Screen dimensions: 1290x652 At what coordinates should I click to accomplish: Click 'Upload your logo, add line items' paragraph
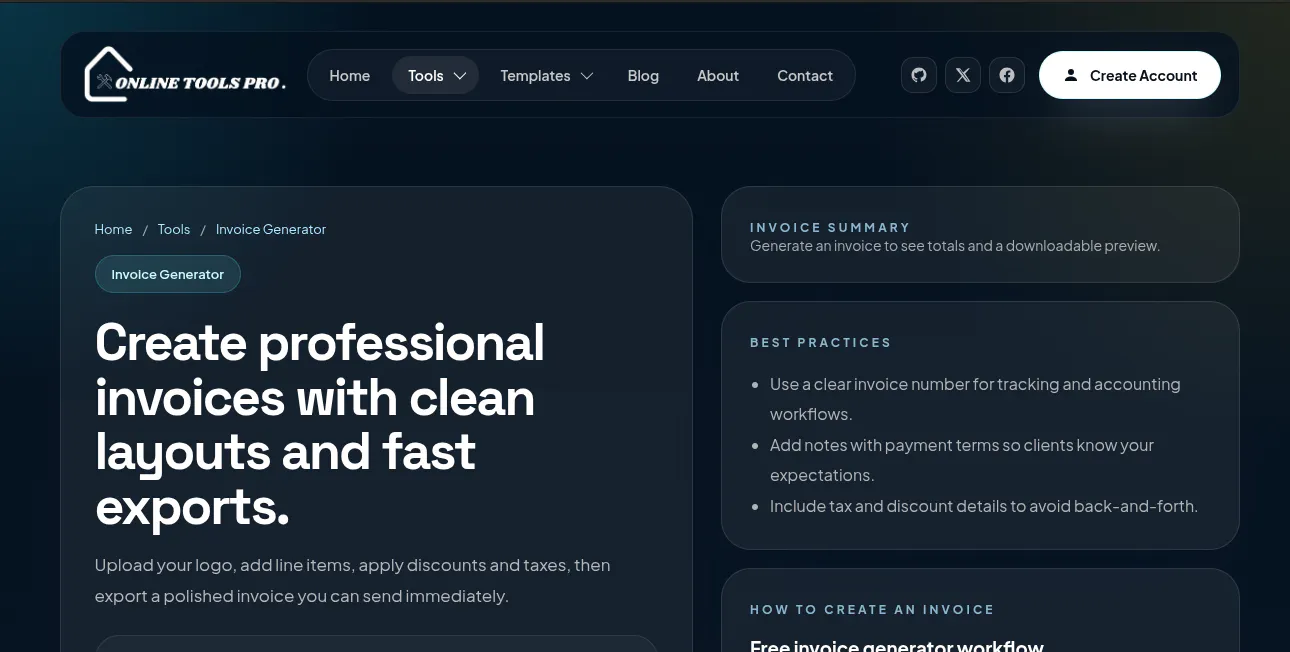353,580
